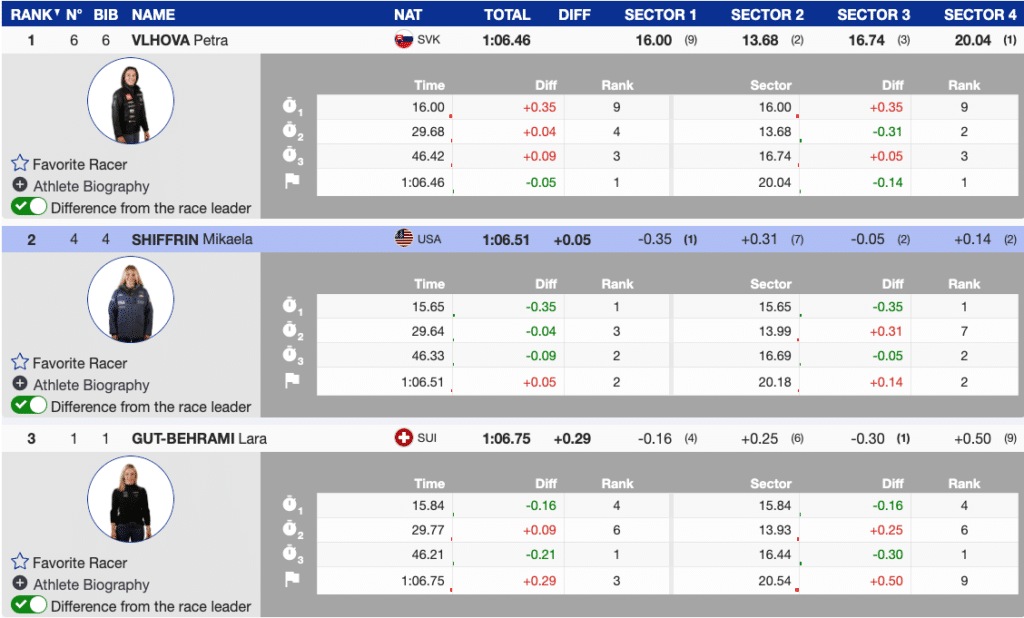Click the Swiss flag icon next to SUI
Viewport: 1024px width, 618px height.
tap(403, 438)
